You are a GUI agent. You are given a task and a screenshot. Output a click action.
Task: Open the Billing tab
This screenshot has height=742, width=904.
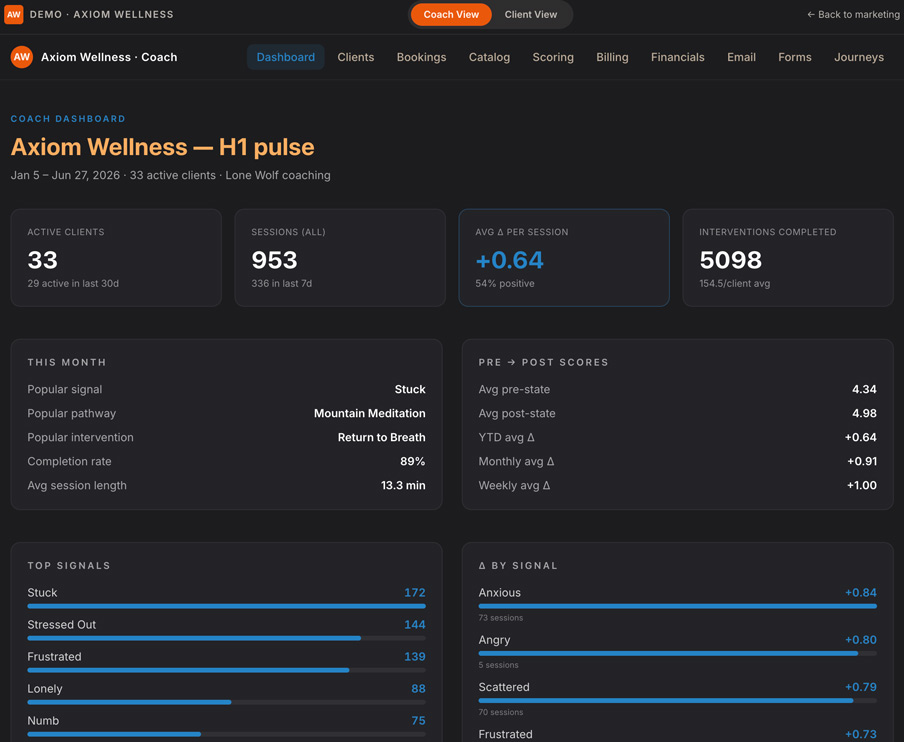tap(612, 57)
